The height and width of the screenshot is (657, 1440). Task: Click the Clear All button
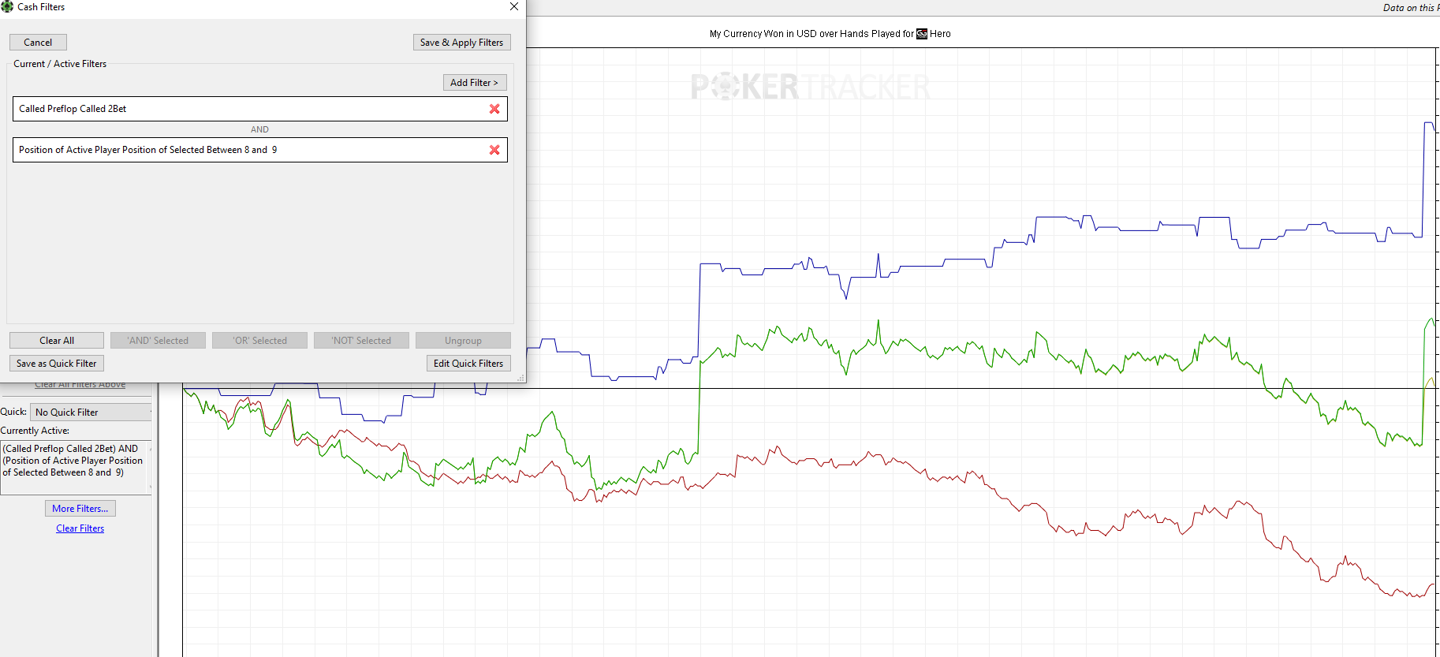[x=57, y=341]
